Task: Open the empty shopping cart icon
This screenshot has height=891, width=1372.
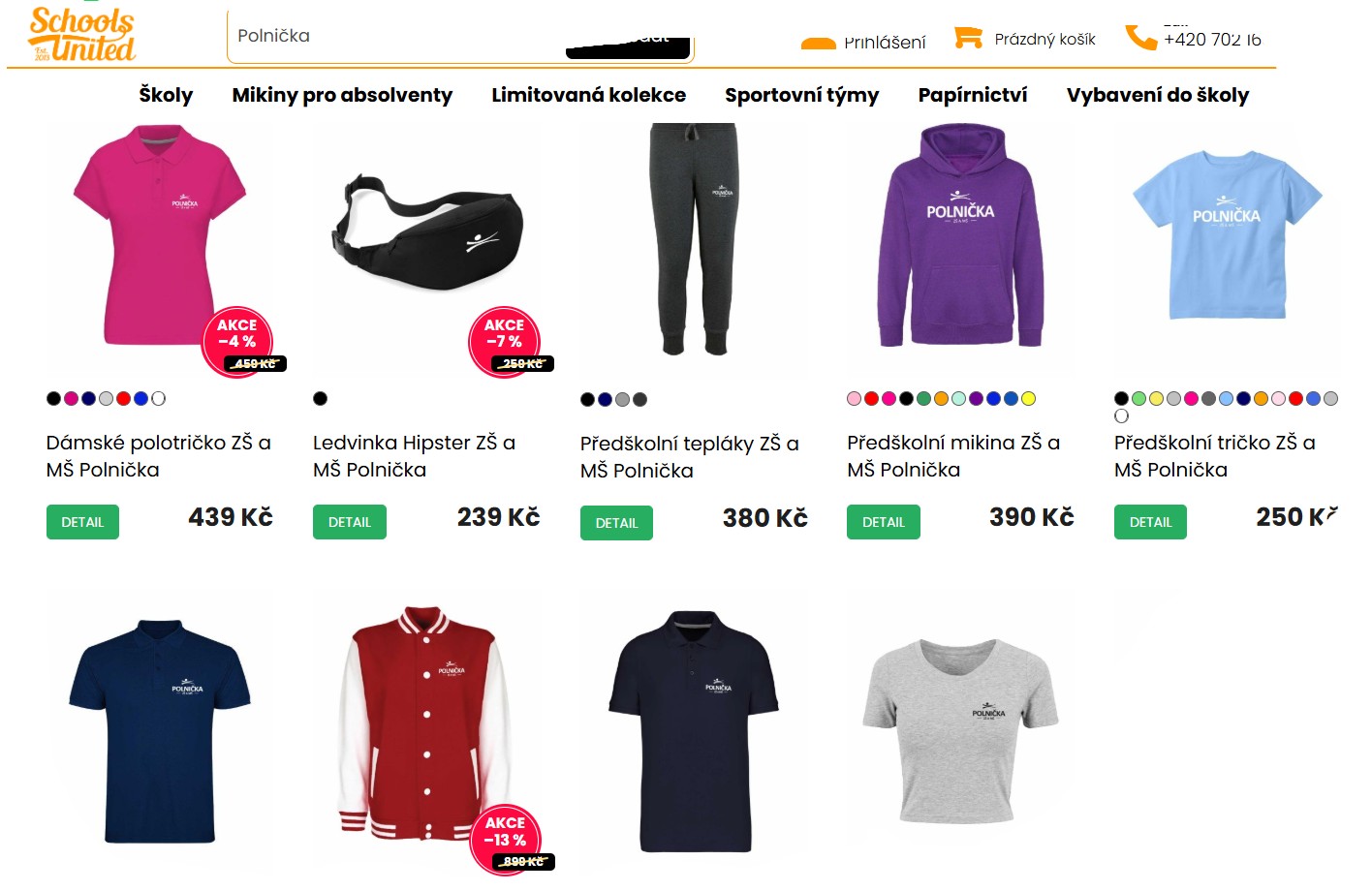Action: pos(968,38)
